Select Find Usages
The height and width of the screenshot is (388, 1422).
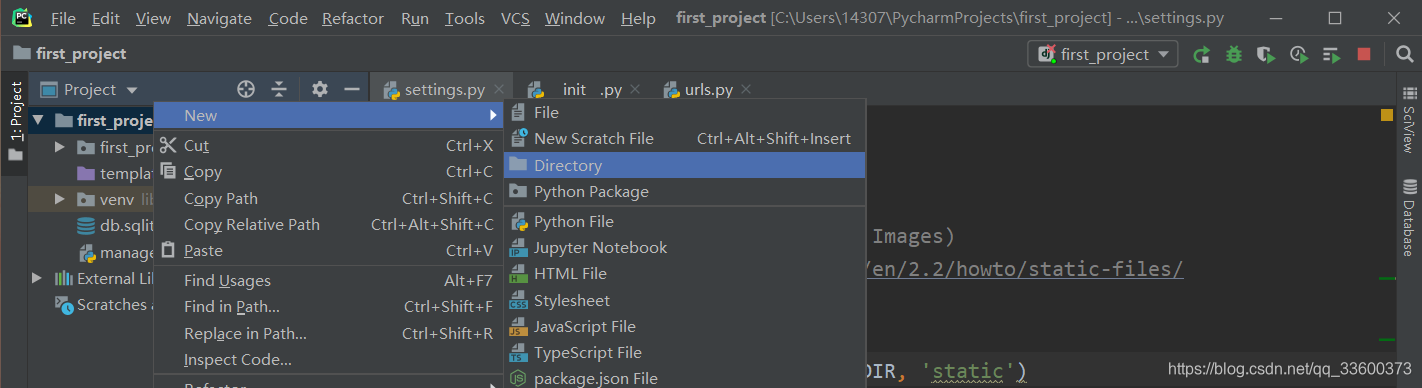pos(329,280)
